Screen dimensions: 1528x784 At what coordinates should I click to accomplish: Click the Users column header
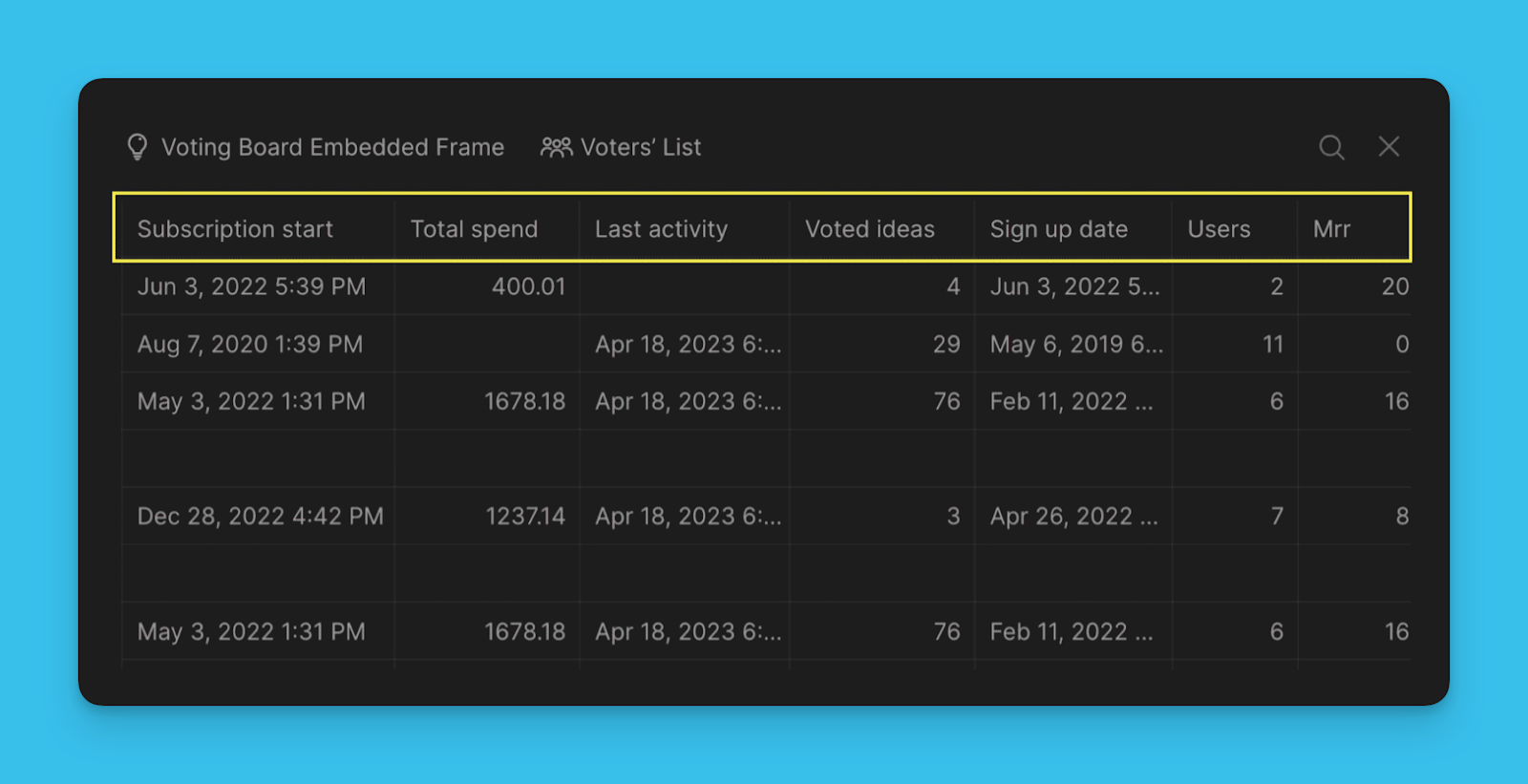point(1219,229)
